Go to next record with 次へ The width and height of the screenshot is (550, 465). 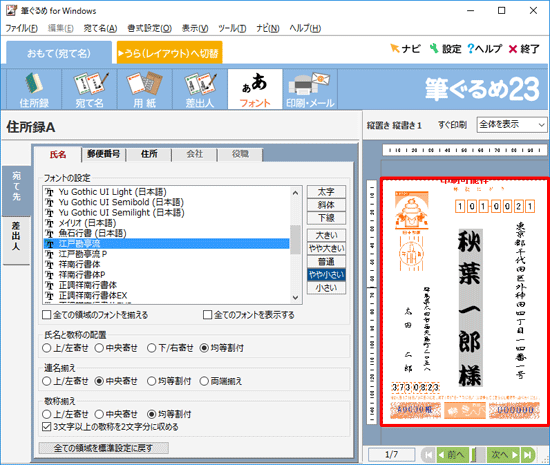pos(504,455)
